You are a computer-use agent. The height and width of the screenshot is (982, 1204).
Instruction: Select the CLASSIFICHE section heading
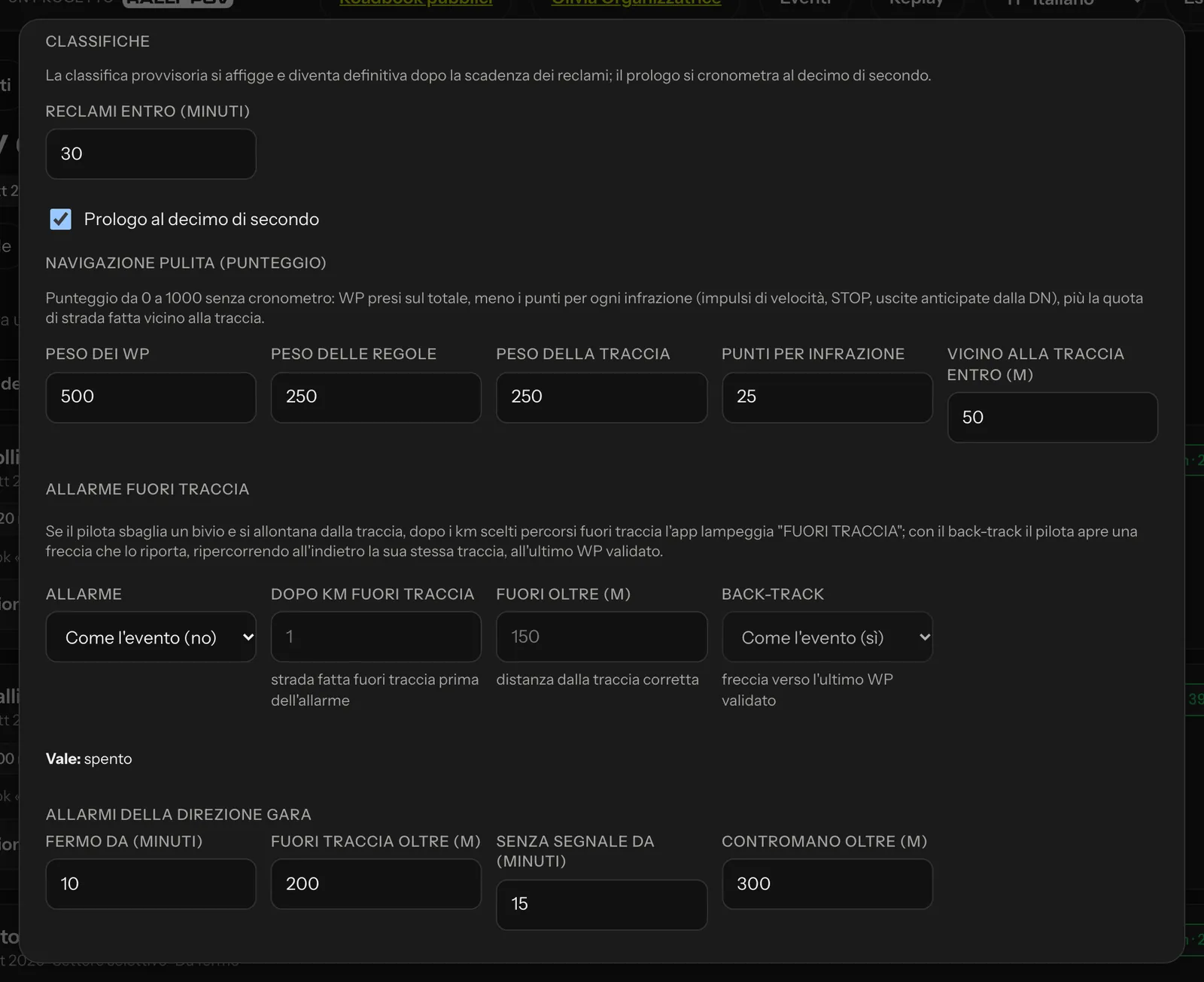[x=98, y=41]
